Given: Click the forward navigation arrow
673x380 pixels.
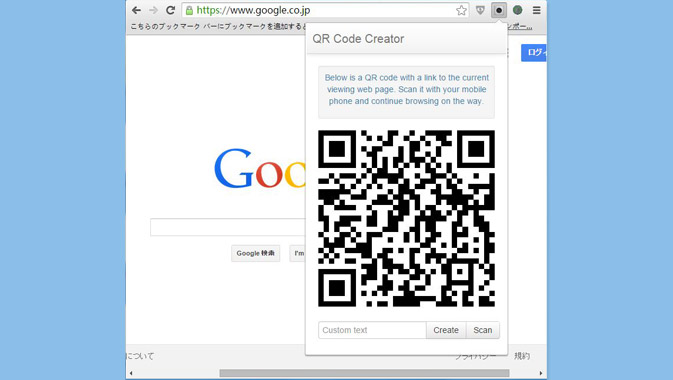Looking at the screenshot, I should pos(153,10).
